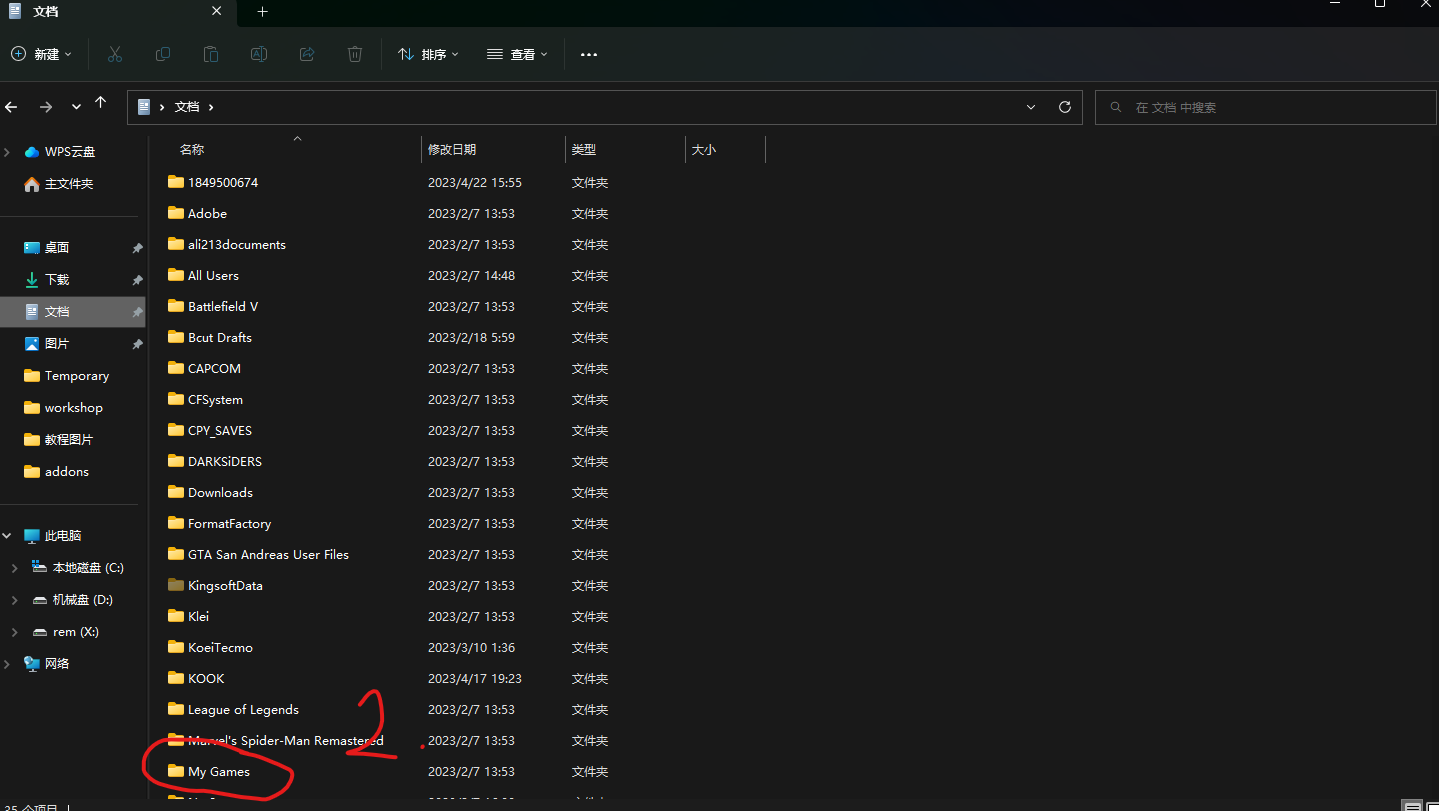Expand 机械盘 (D:) tree node
The width and height of the screenshot is (1439, 811).
point(14,600)
